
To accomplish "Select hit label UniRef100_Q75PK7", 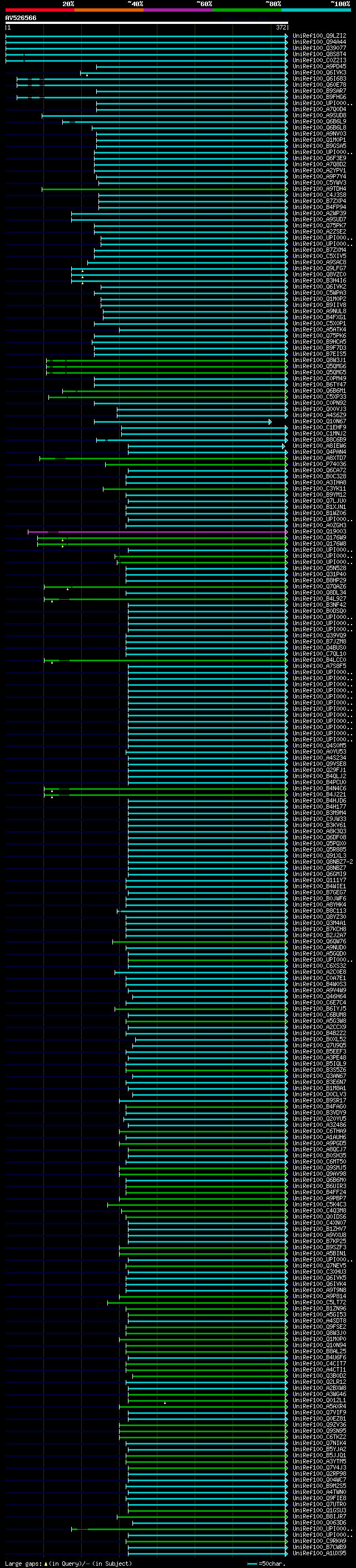I will point(319,225).
